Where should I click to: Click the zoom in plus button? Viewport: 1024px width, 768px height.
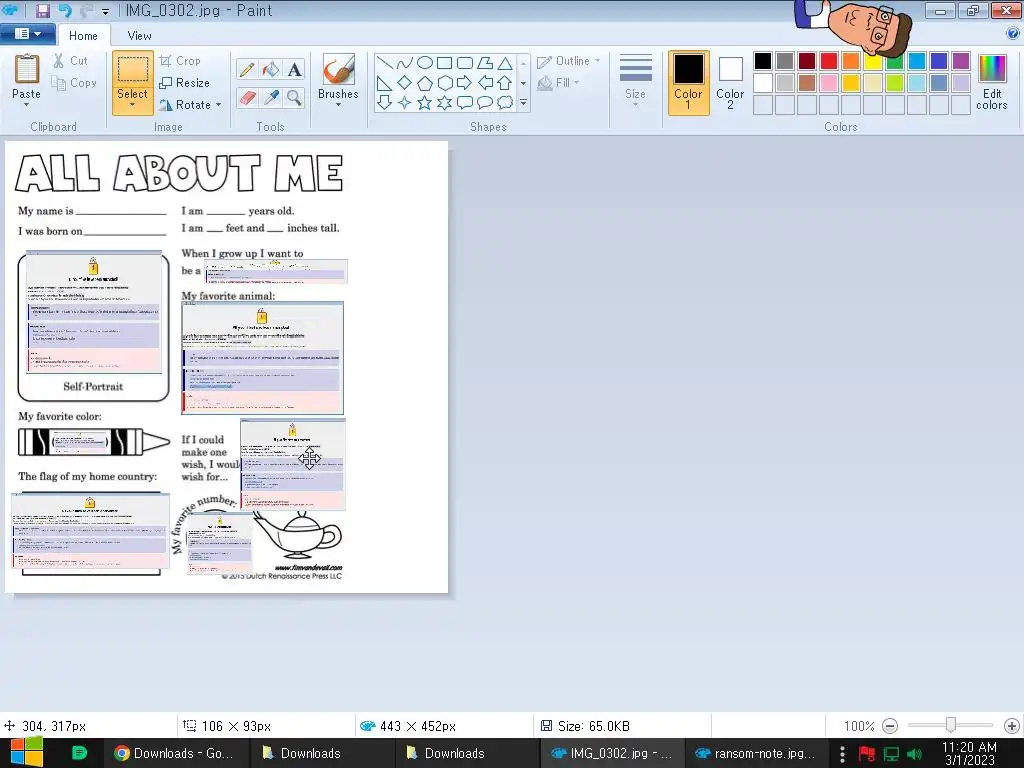1012,726
